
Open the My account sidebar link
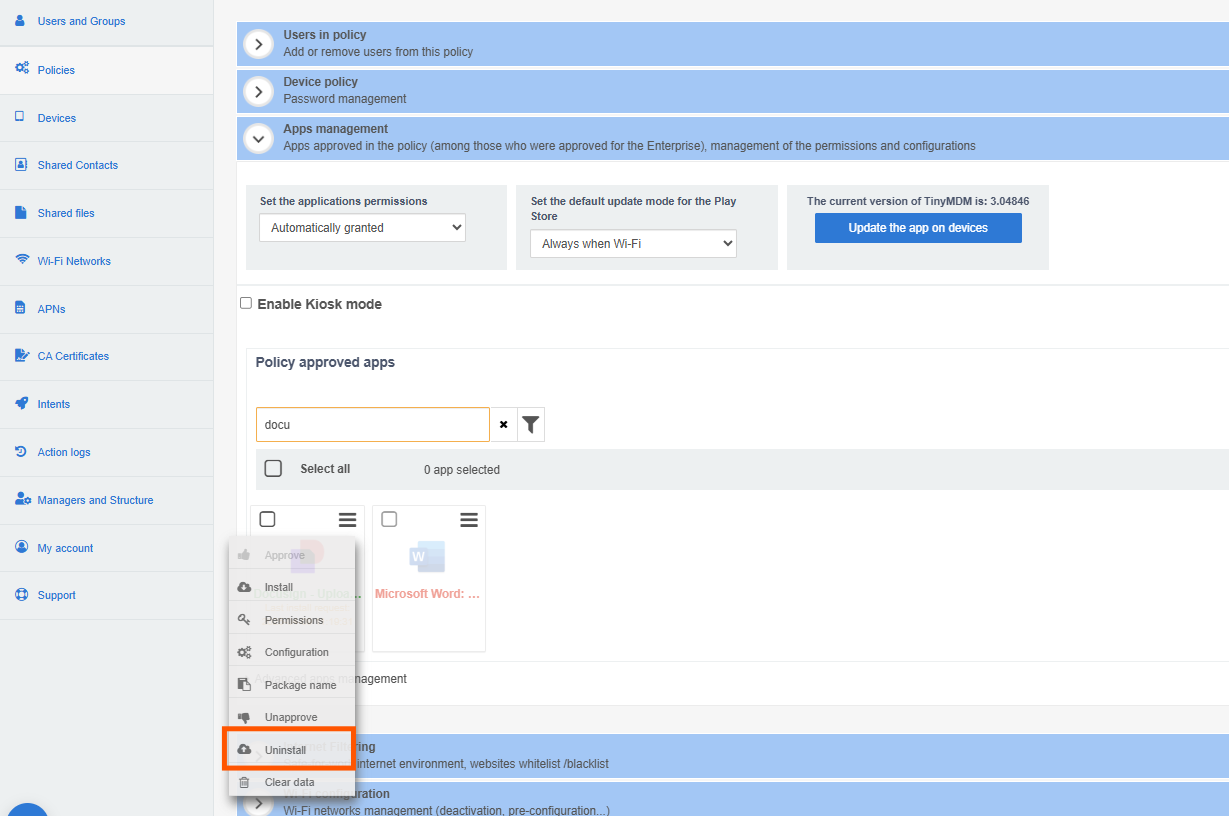65,548
